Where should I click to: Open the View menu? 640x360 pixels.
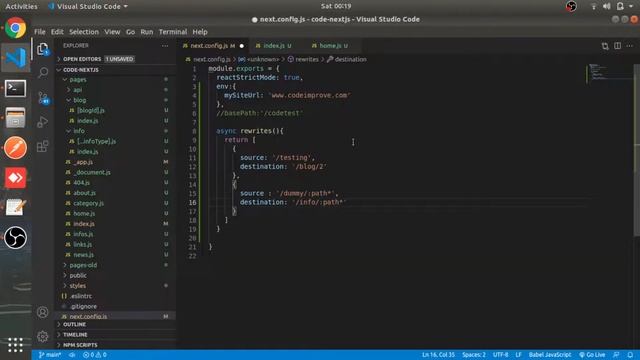[112, 32]
